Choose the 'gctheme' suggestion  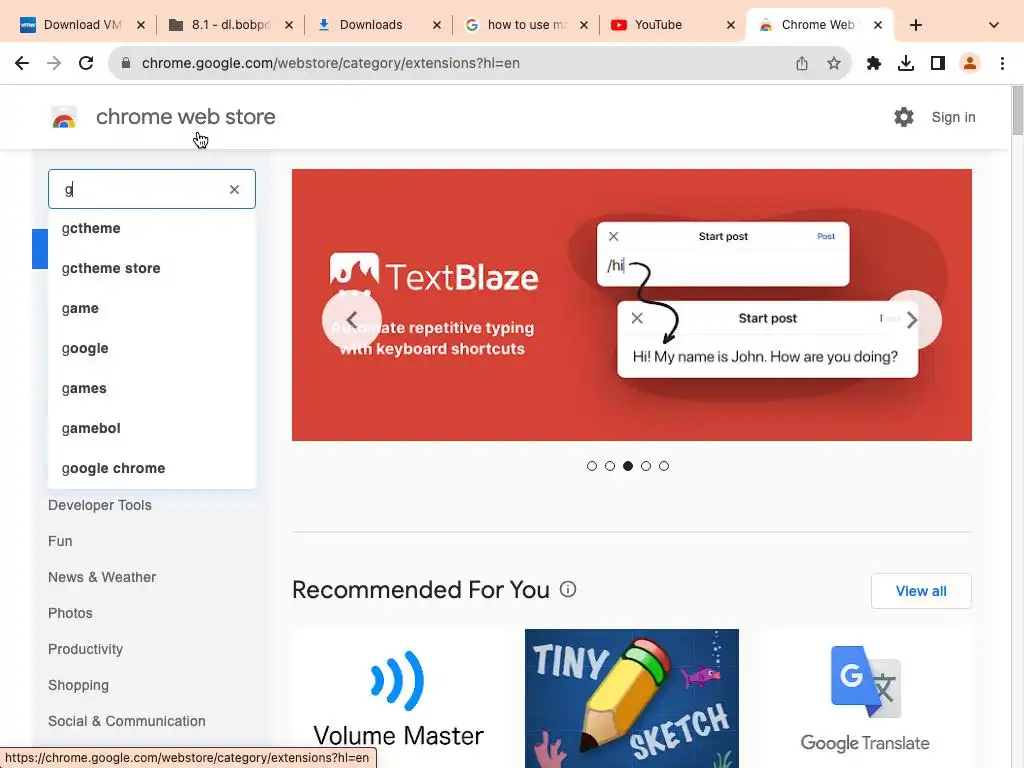click(x=152, y=229)
